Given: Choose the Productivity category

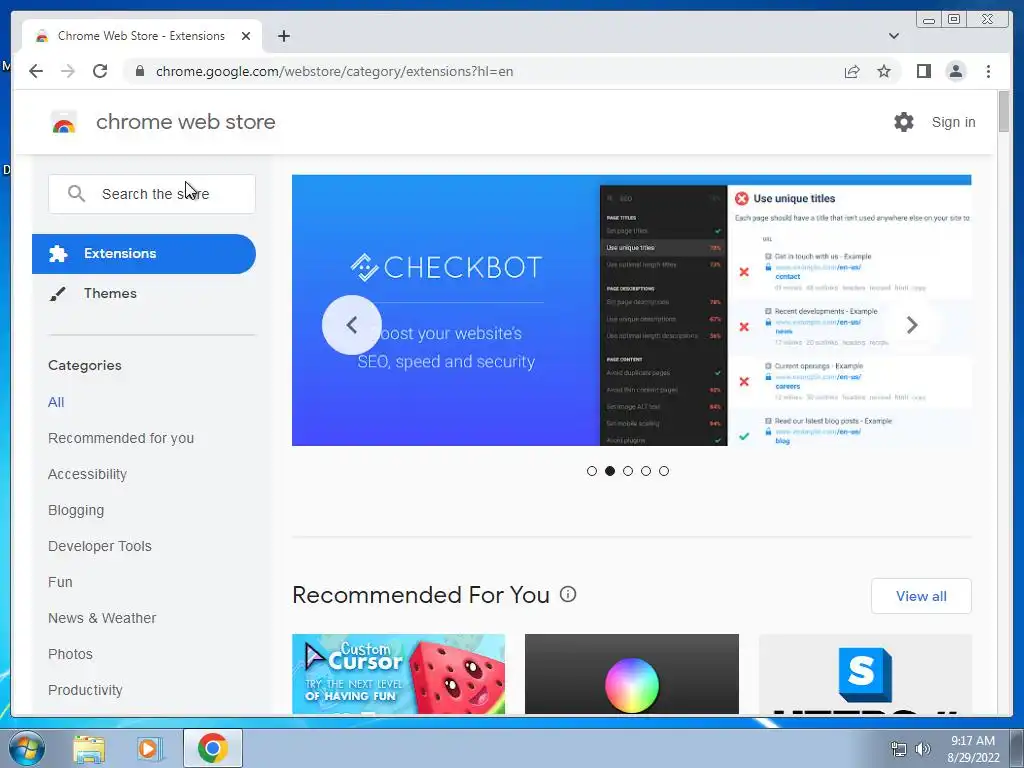Looking at the screenshot, I should tap(86, 690).
